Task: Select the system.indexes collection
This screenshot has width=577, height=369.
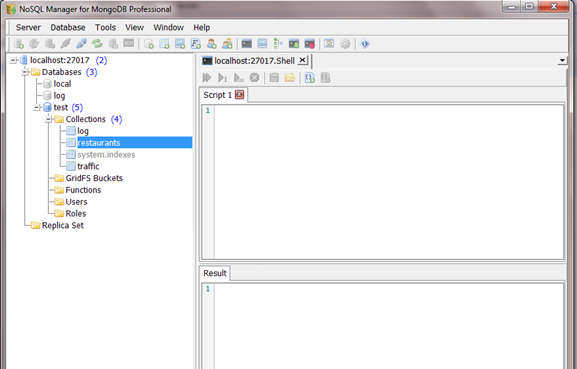Action: point(106,155)
